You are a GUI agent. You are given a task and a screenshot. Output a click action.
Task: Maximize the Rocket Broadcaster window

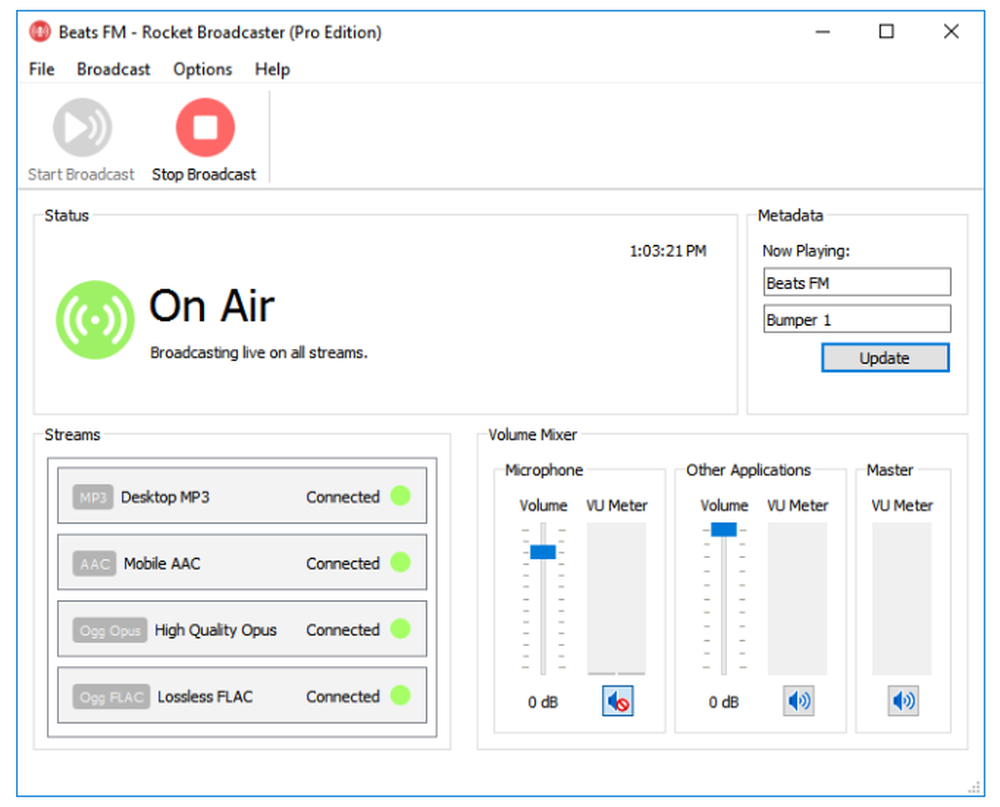[886, 31]
